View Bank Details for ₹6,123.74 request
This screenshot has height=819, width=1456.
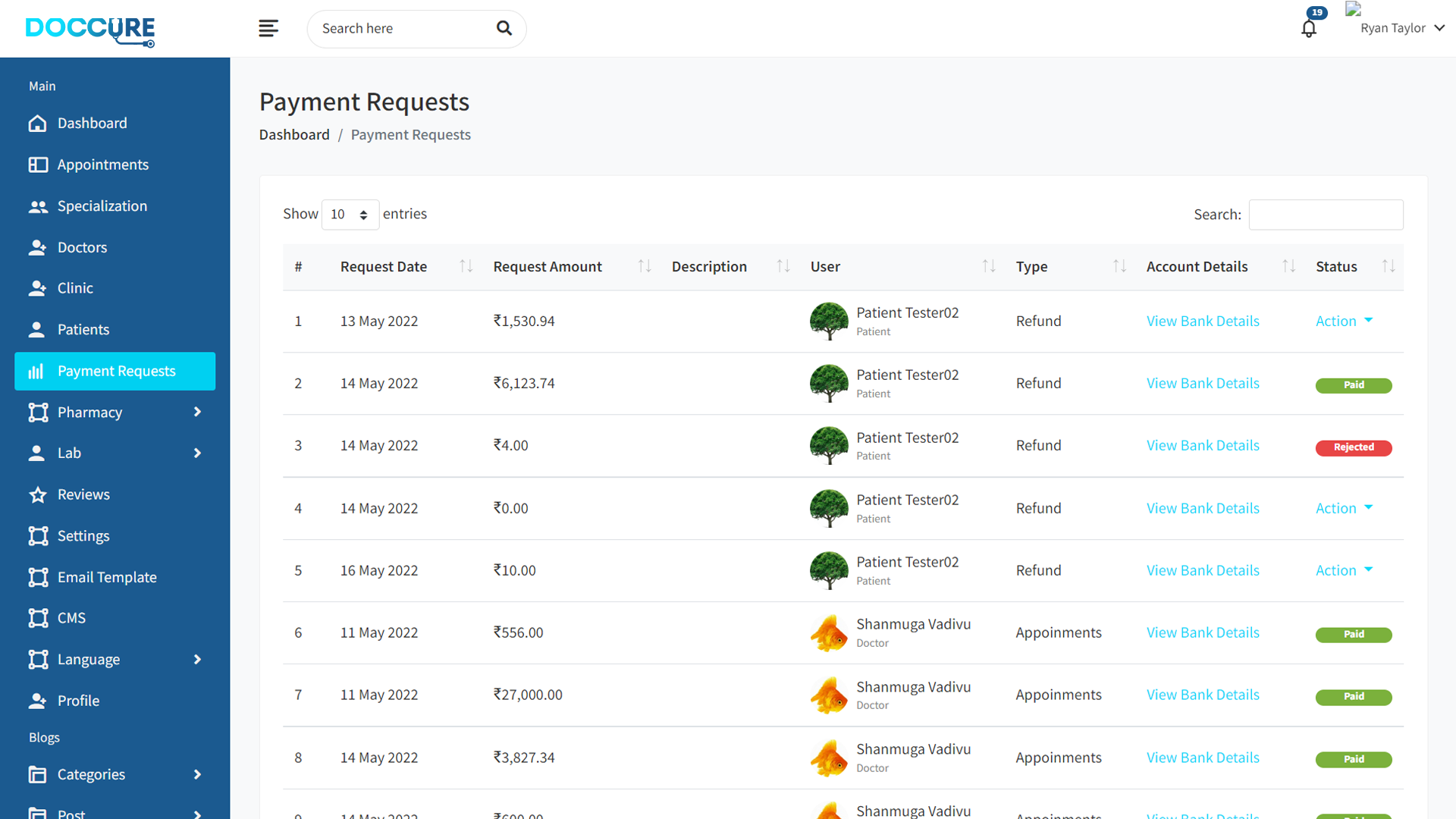[x=1203, y=384]
